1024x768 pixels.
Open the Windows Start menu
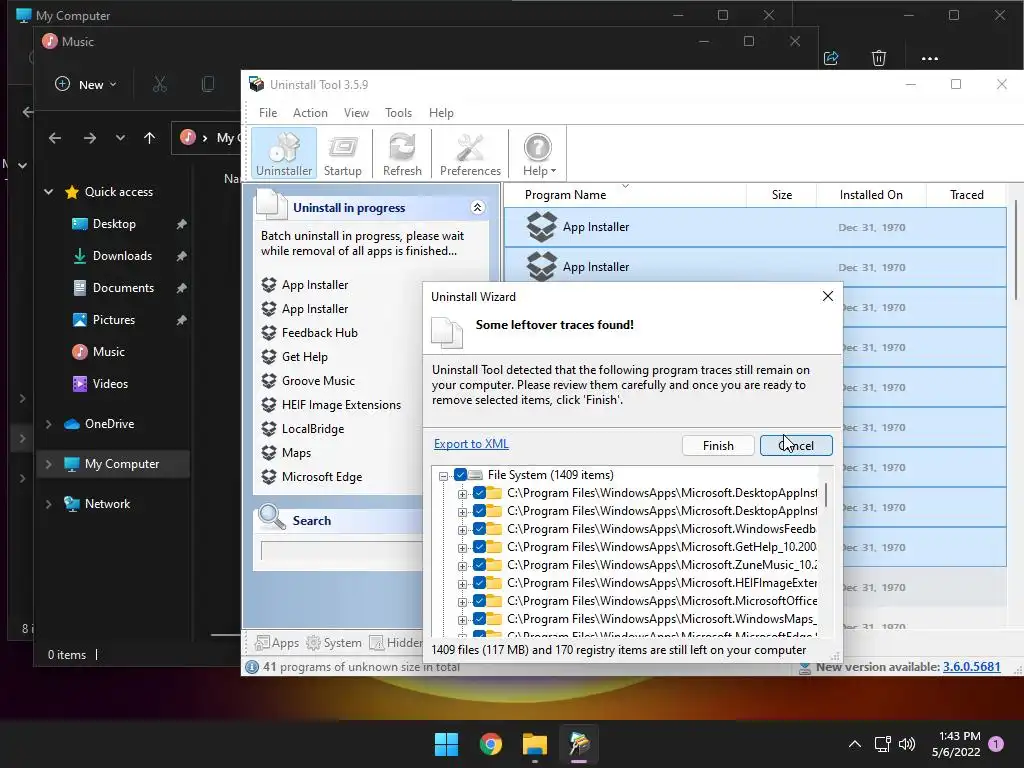[x=447, y=744]
